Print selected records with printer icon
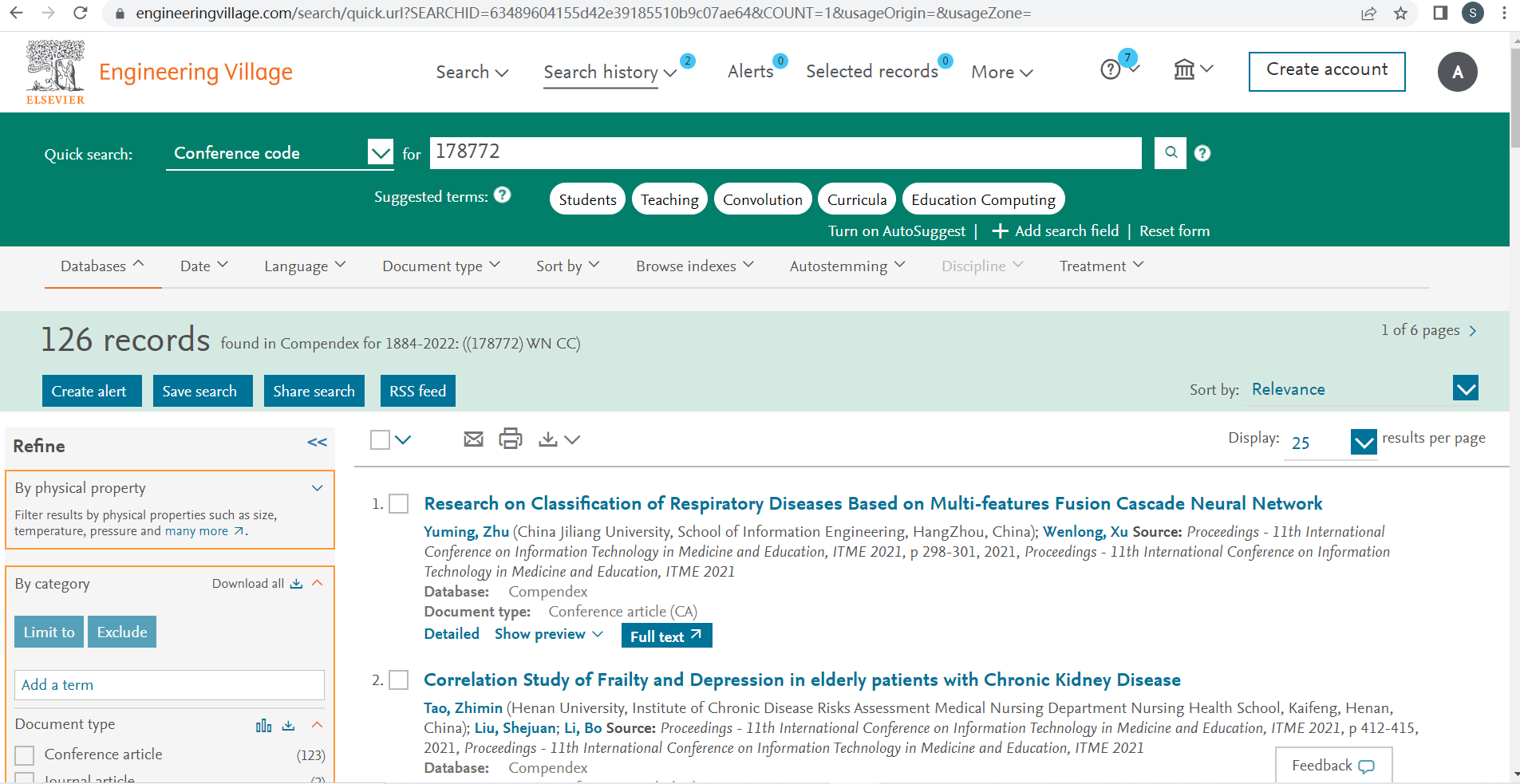Image resolution: width=1520 pixels, height=784 pixels. pos(510,439)
